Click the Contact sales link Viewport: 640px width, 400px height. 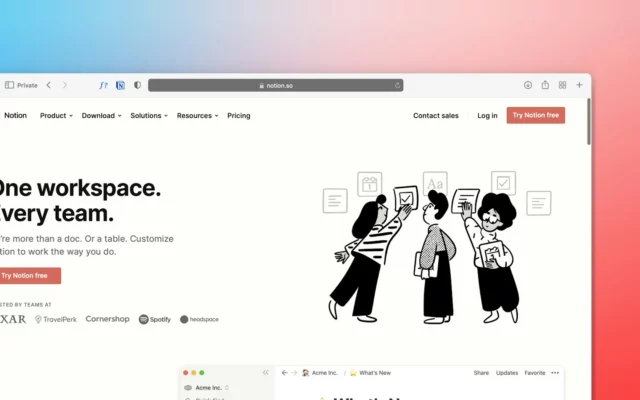point(436,116)
